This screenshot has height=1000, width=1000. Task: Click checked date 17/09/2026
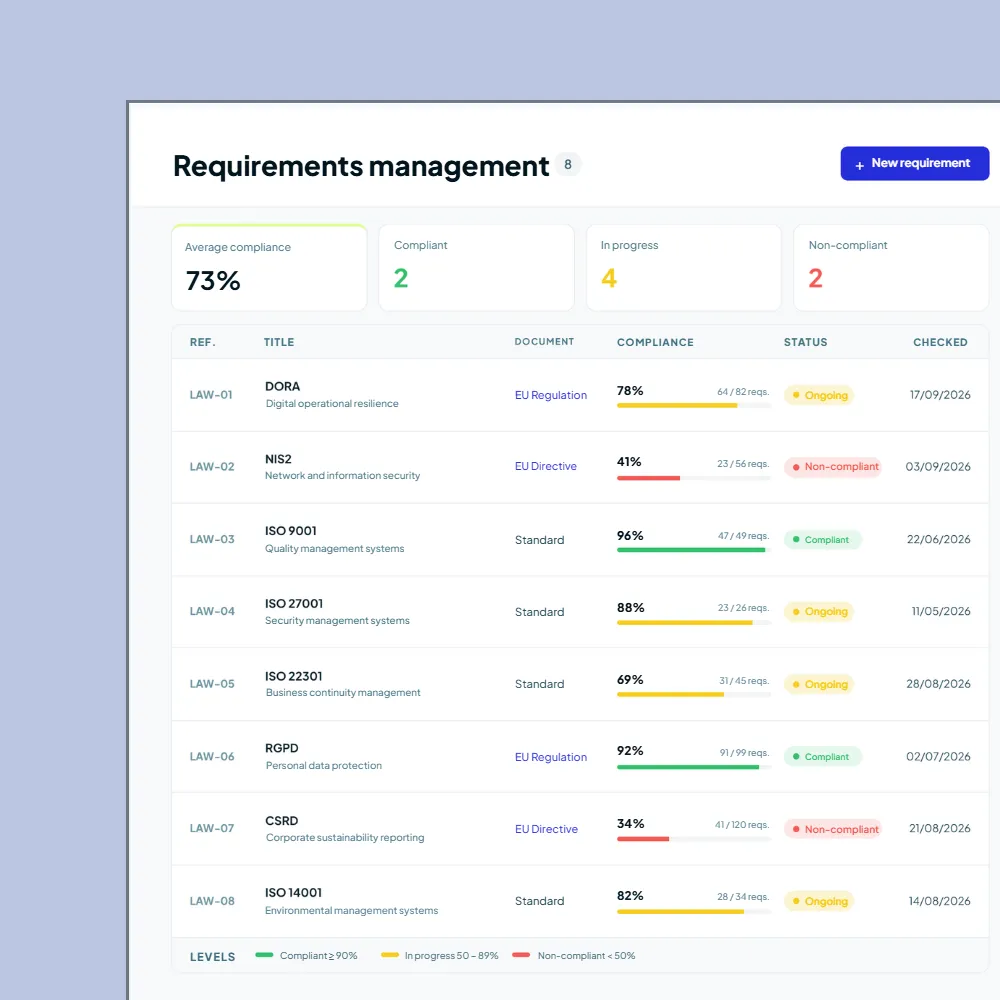[x=940, y=395]
